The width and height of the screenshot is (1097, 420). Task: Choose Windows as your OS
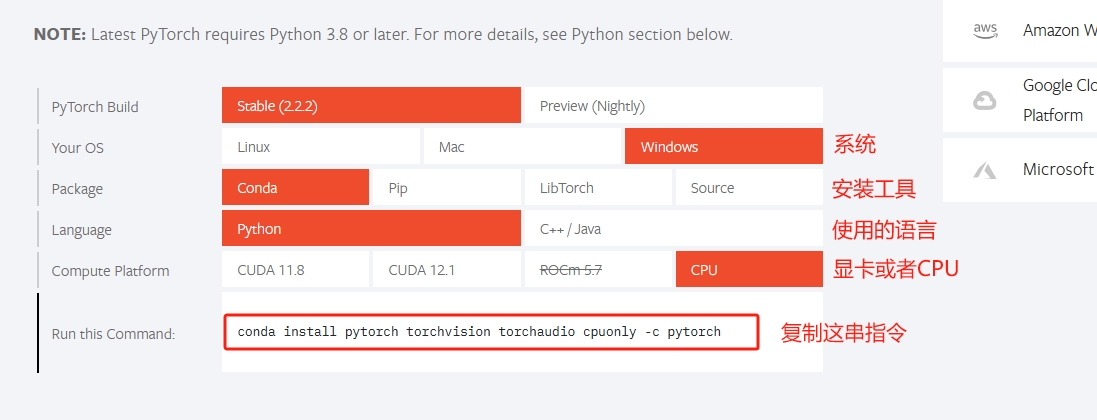[723, 146]
